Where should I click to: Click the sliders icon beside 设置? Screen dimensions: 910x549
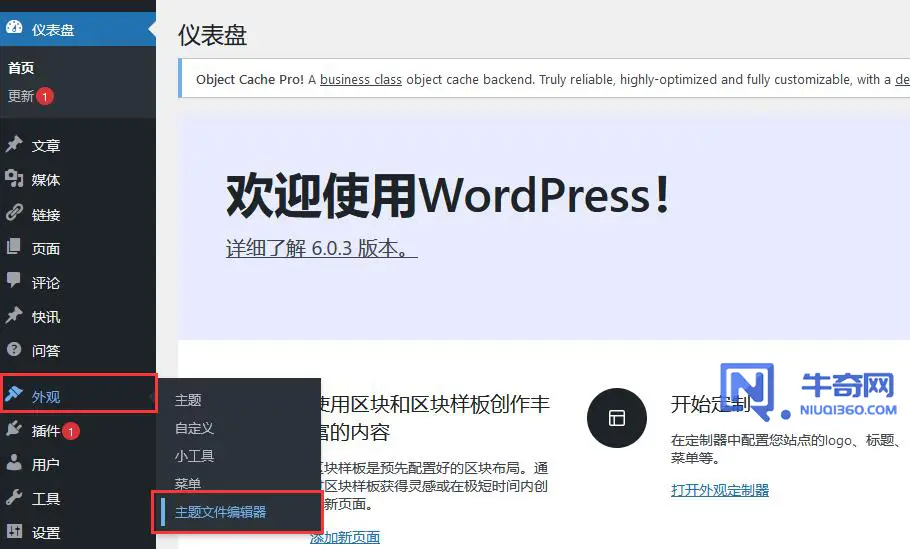[x=14, y=531]
